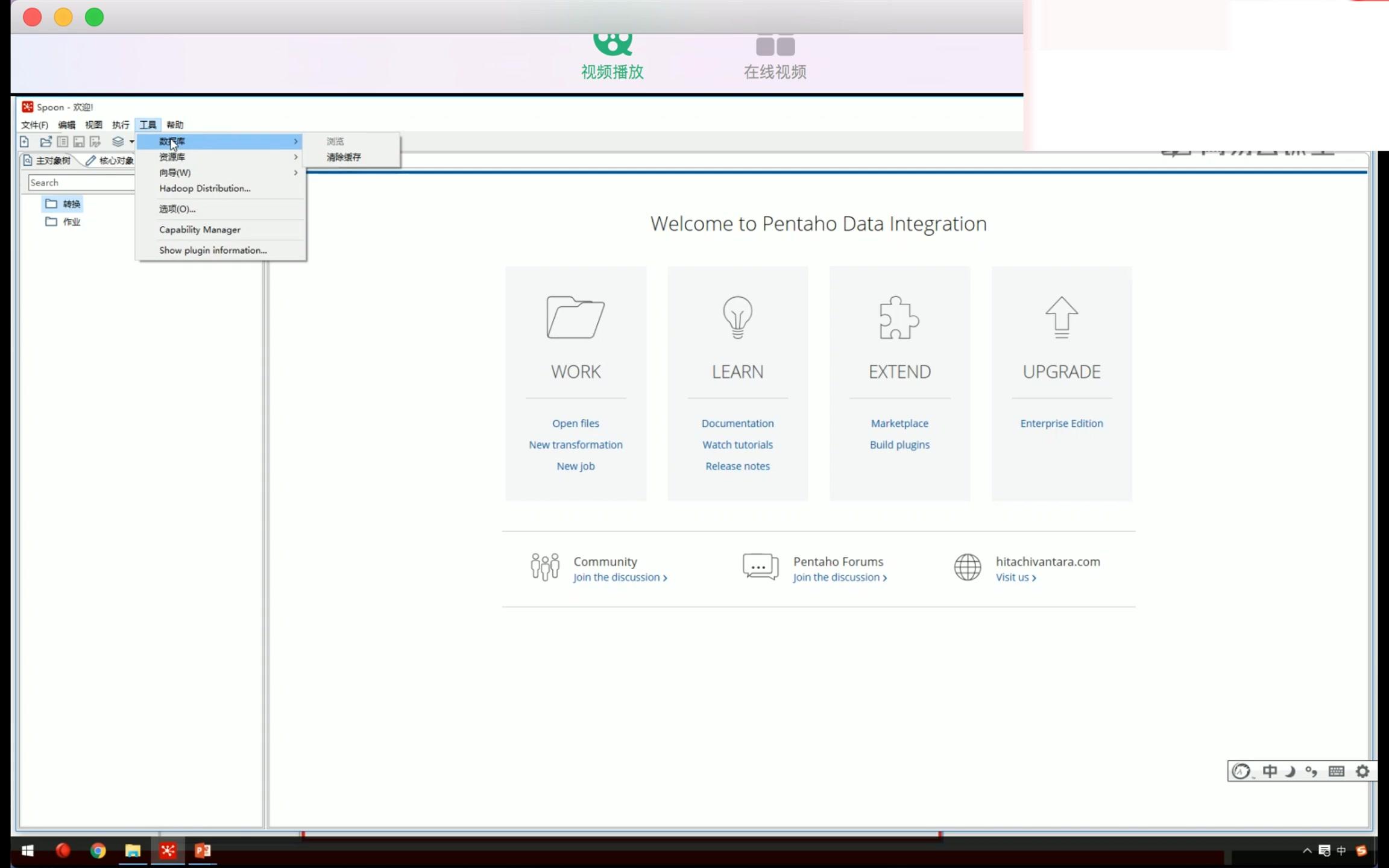Open the Documentation link
This screenshot has height=868, width=1389.
click(737, 423)
